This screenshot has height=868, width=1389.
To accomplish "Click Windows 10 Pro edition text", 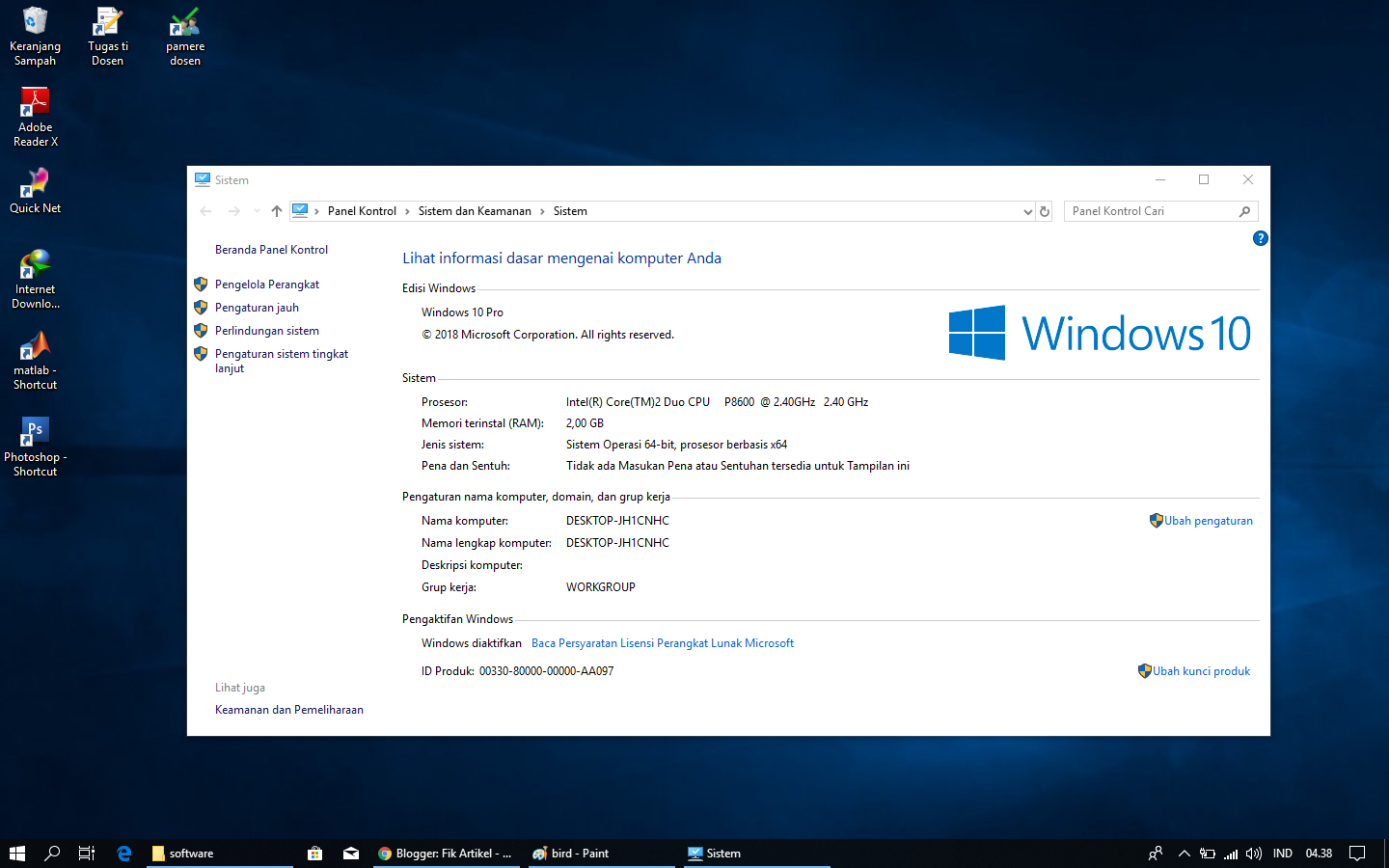I will [462, 312].
